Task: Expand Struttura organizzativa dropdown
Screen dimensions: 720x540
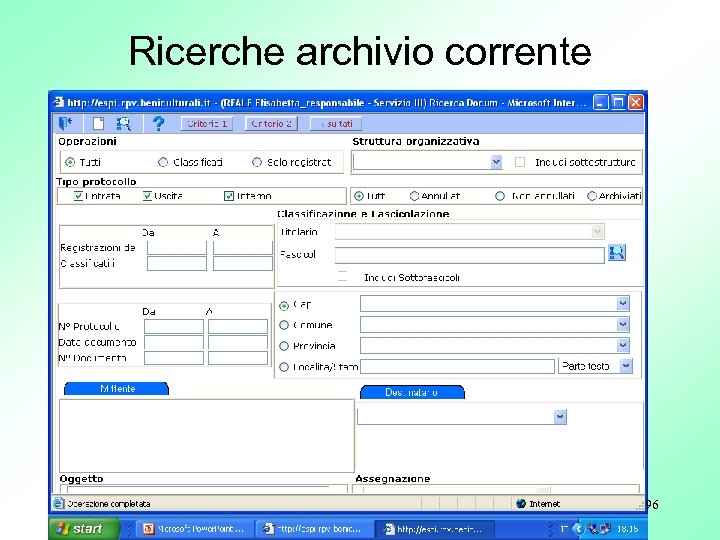Action: click(496, 162)
